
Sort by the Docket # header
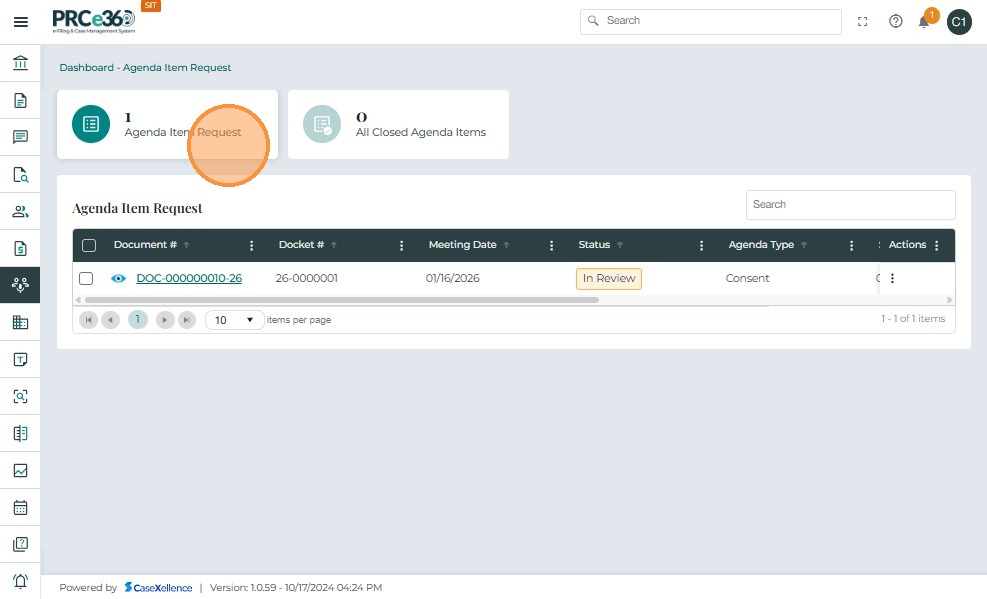[301, 245]
